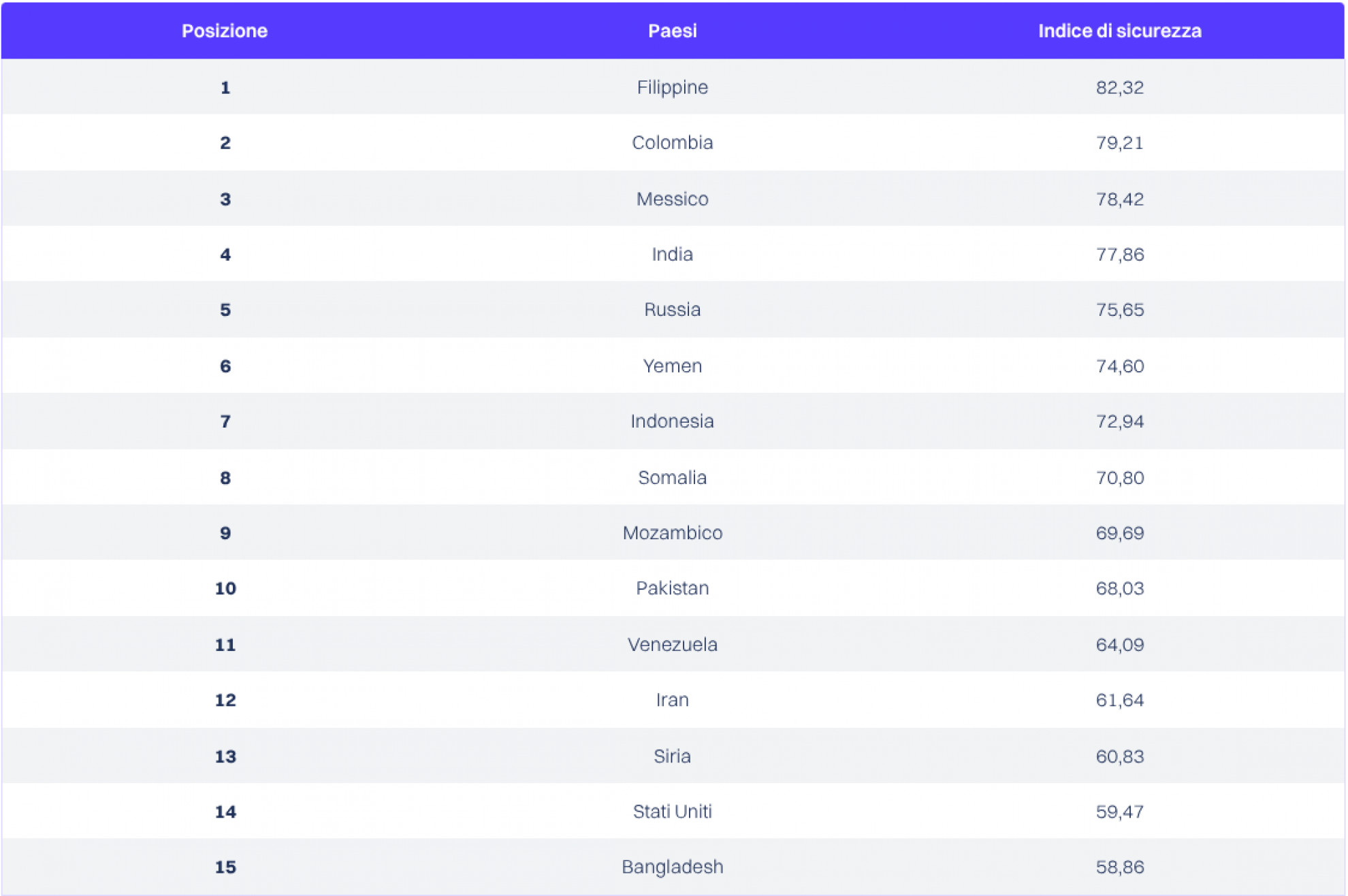The image size is (1348, 896).
Task: Click the India row country name
Action: (672, 254)
